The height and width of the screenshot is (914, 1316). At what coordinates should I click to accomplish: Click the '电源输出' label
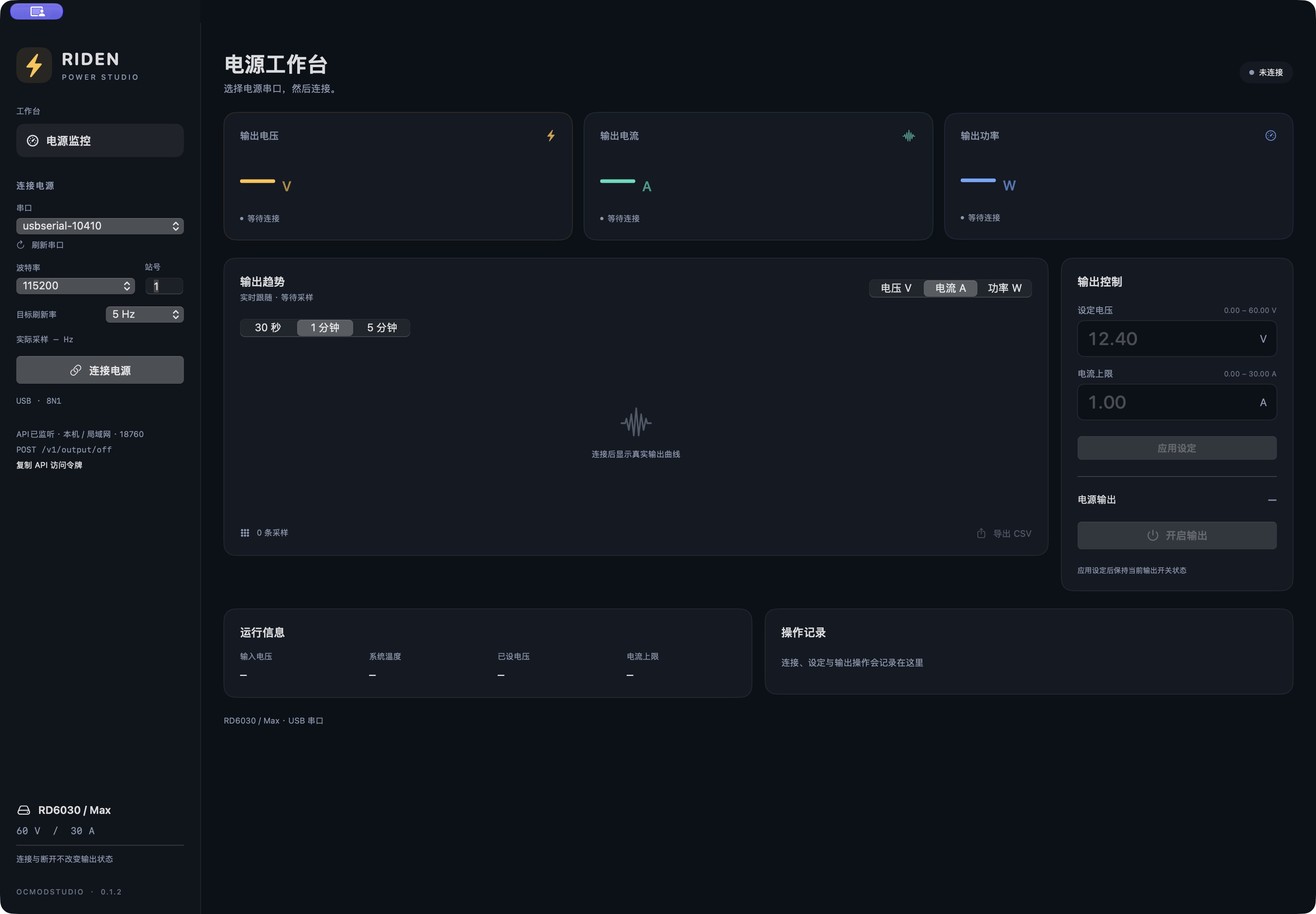pyautogui.click(x=1097, y=500)
